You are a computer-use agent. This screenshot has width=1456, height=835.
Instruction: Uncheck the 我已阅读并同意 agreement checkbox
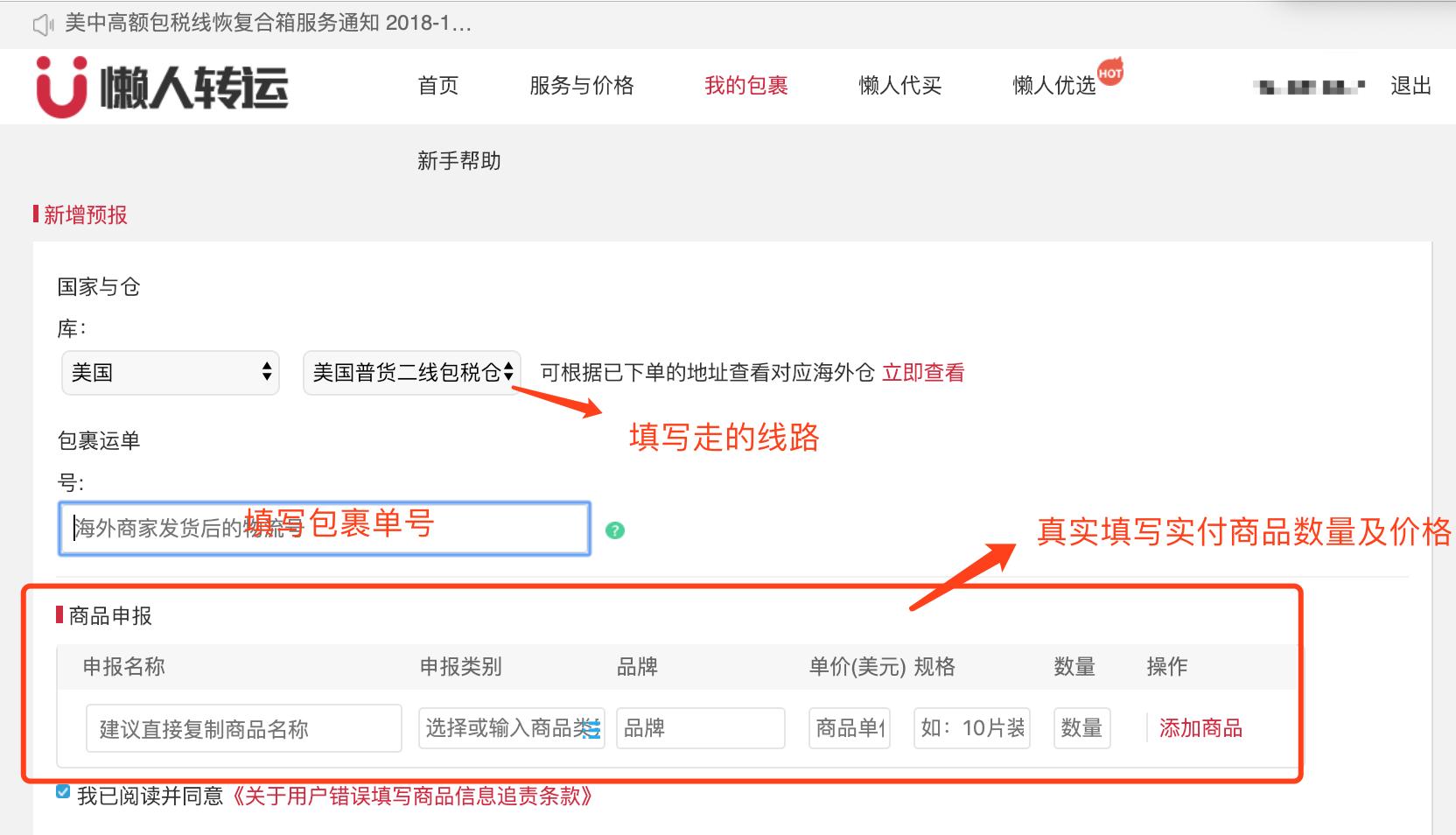click(61, 793)
